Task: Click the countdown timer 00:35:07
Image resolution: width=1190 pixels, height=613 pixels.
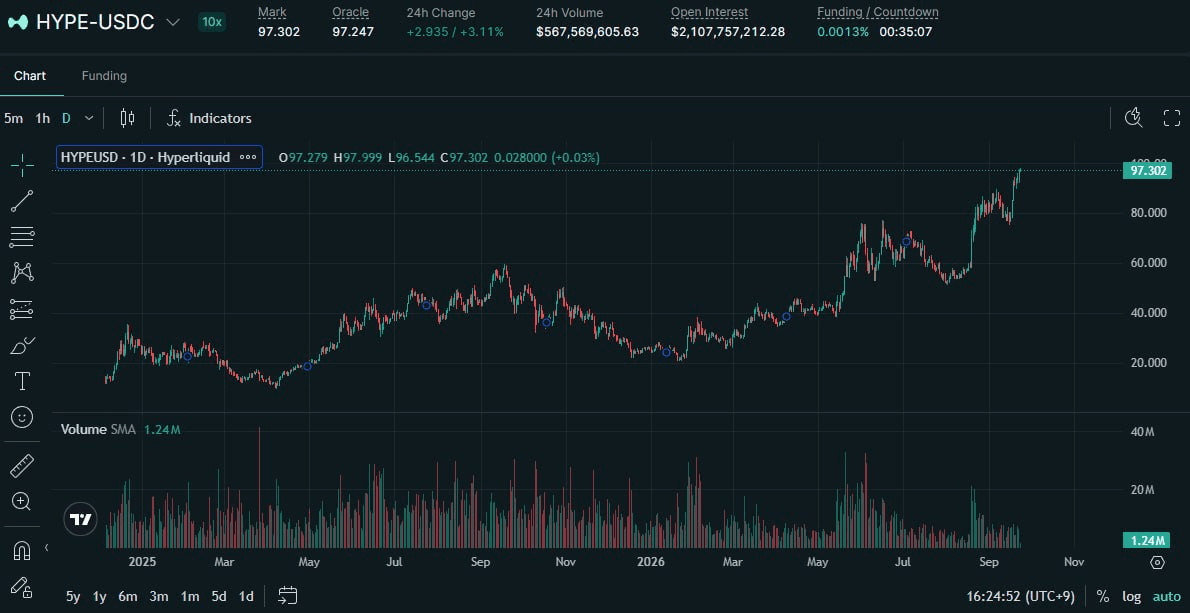Action: click(x=905, y=32)
